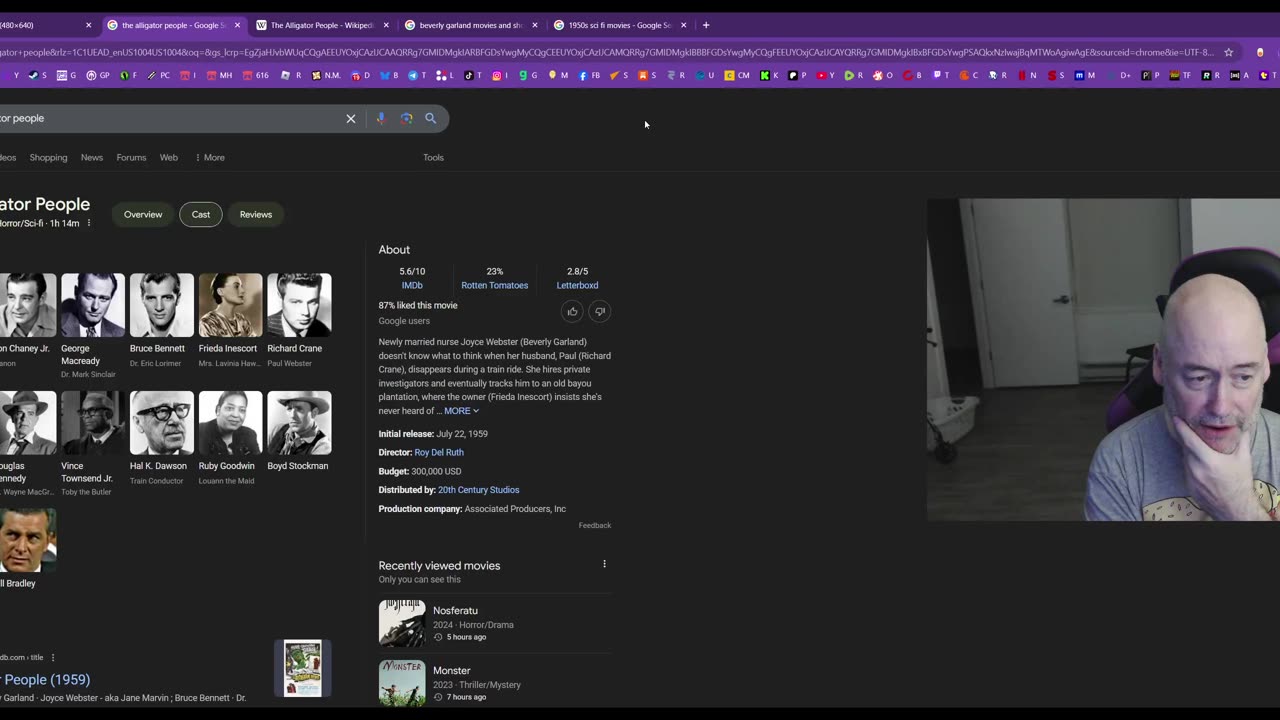This screenshot has height=720, width=1280.
Task: Open the Instagram bookmark
Action: pyautogui.click(x=500, y=75)
